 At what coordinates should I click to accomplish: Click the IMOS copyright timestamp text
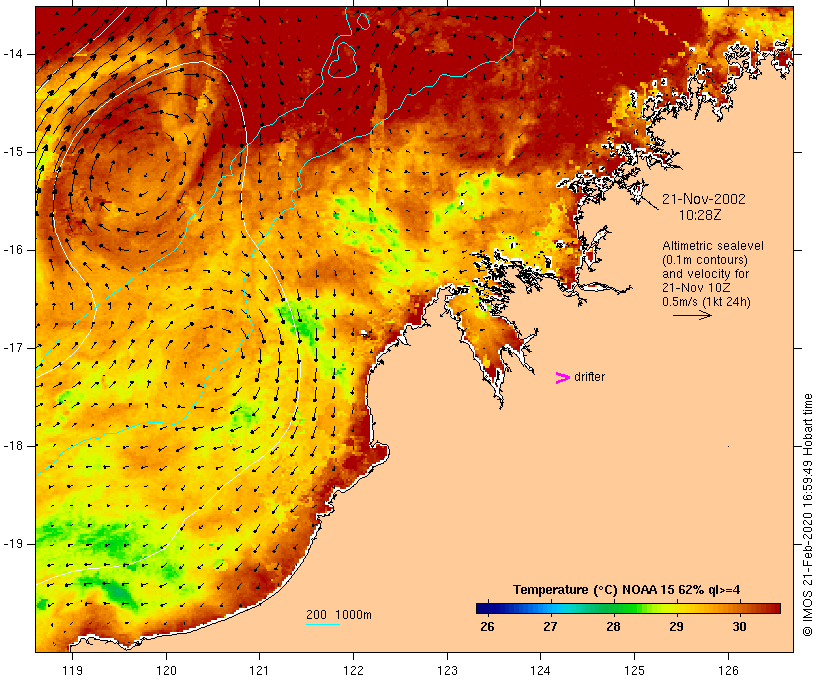808,515
